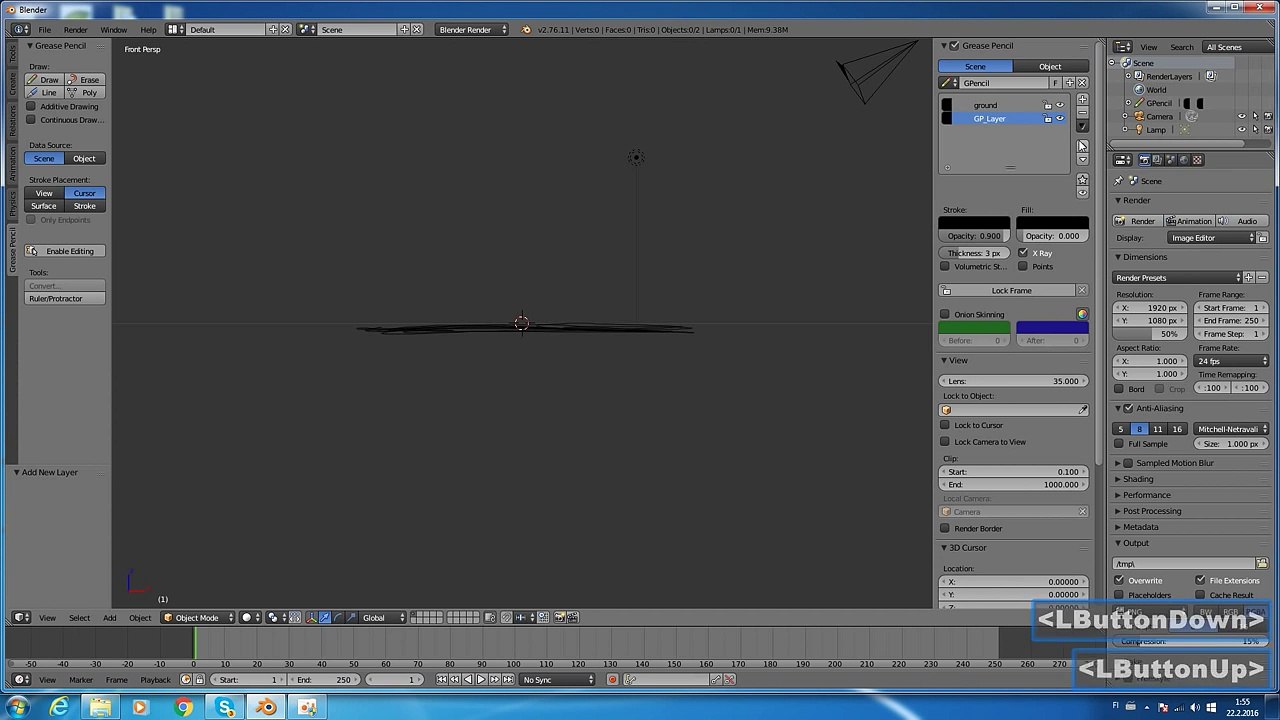
Task: Open the Help menu
Action: click(148, 30)
